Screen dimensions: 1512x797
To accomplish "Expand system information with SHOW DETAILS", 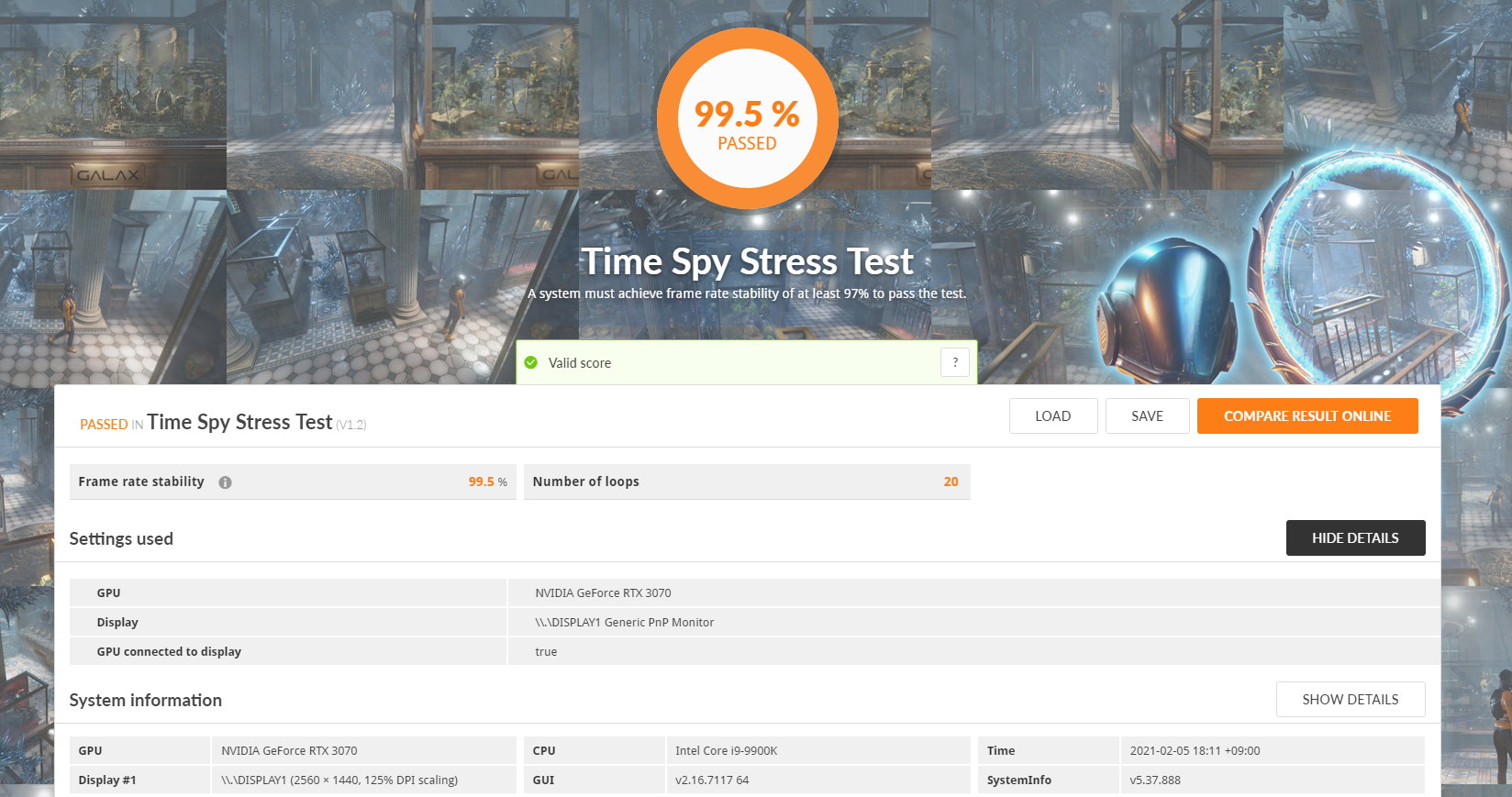I will (1351, 700).
